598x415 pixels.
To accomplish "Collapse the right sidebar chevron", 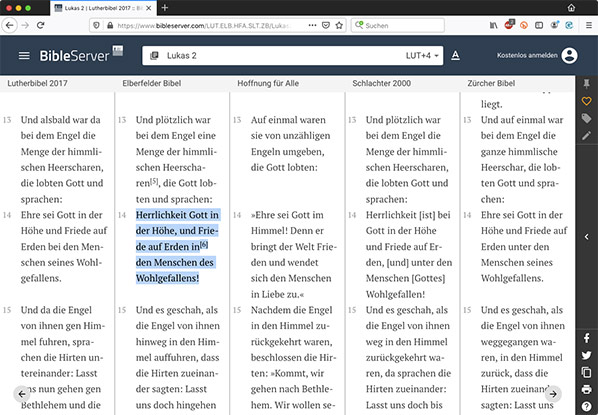I will tap(587, 237).
